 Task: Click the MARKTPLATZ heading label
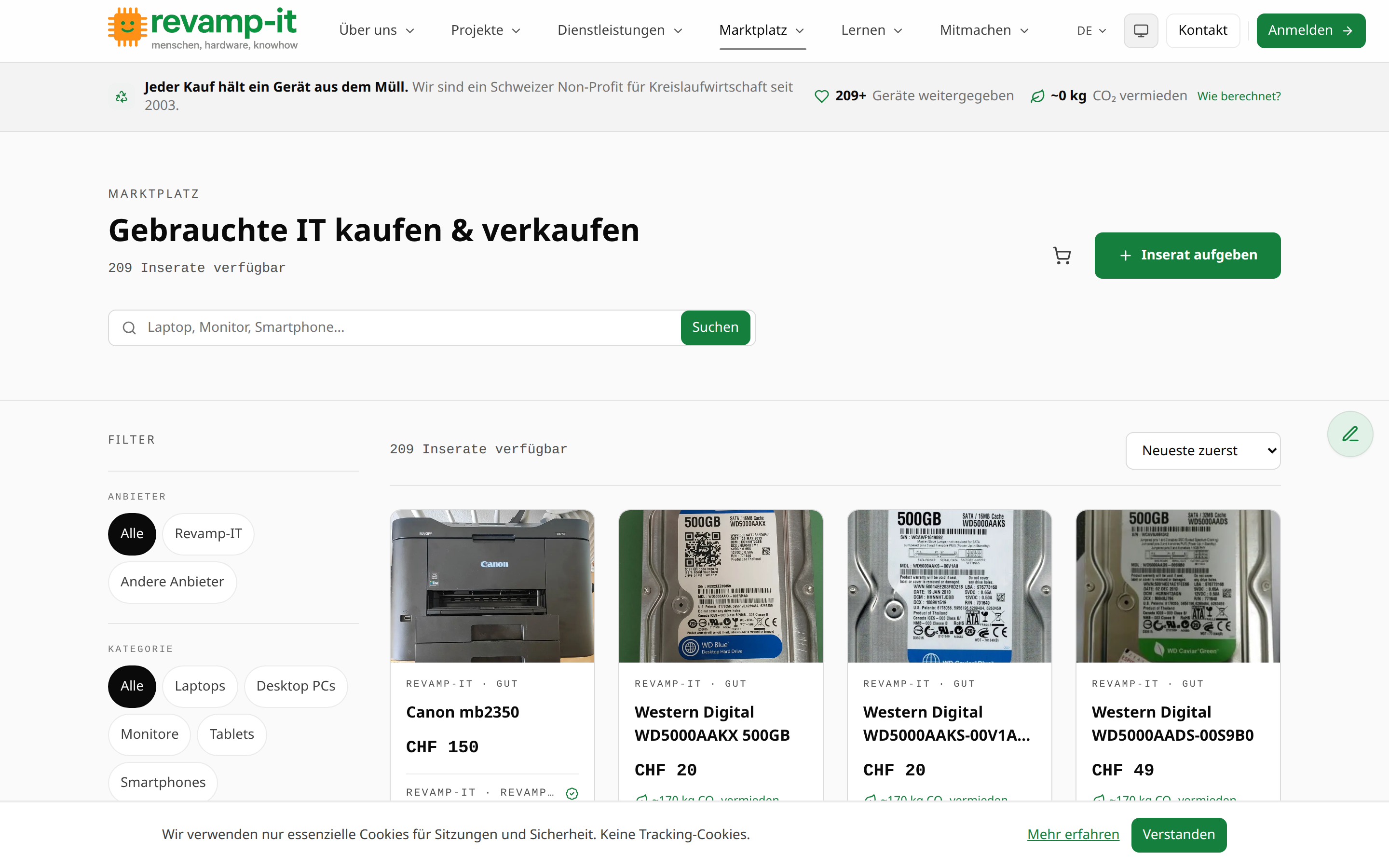153,194
